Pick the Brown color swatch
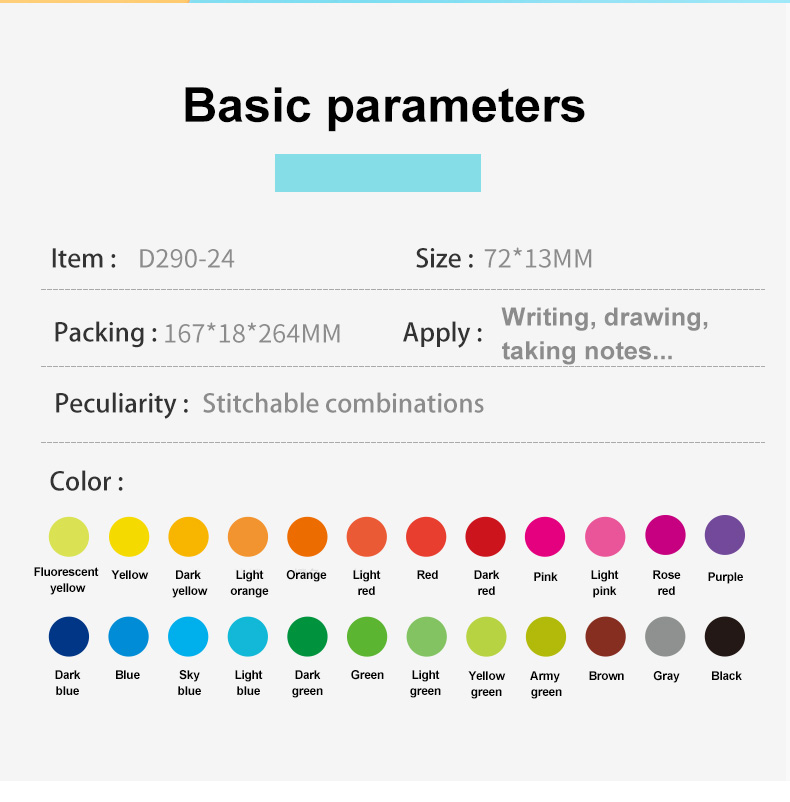The height and width of the screenshot is (802, 790). click(x=605, y=636)
